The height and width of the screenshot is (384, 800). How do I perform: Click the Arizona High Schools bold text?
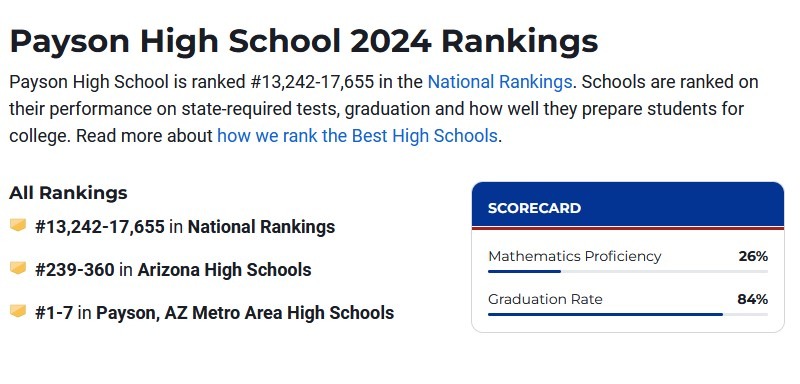(224, 269)
